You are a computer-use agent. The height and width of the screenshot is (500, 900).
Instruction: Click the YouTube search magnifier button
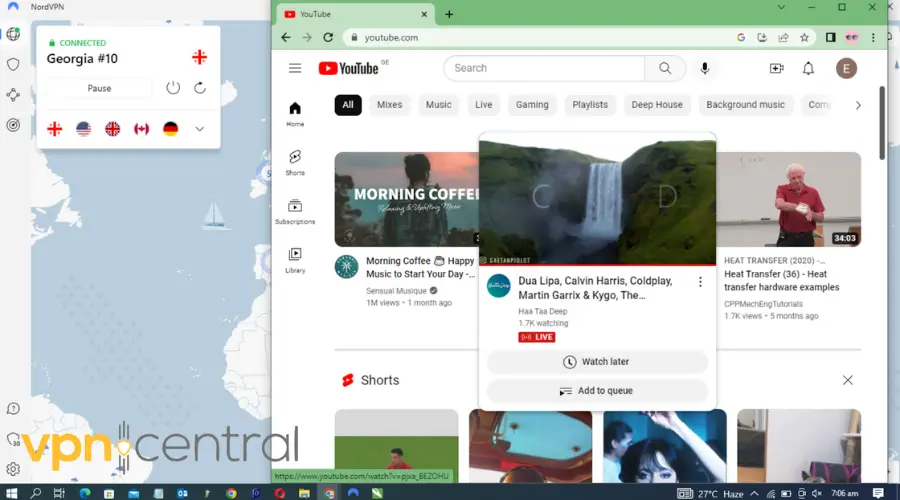point(665,68)
